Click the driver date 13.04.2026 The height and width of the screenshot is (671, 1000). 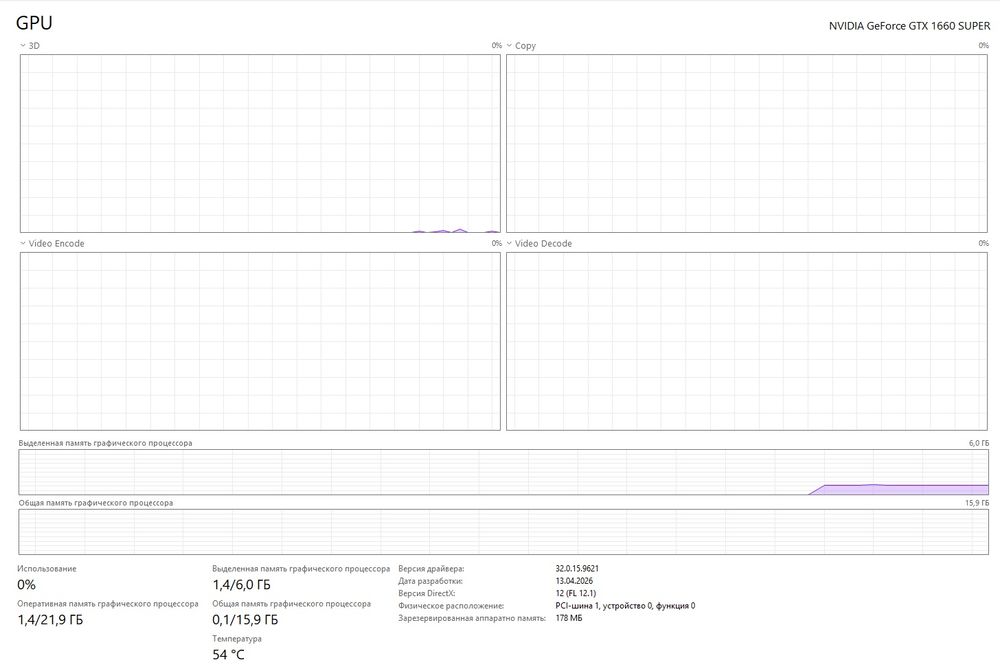click(x=574, y=581)
